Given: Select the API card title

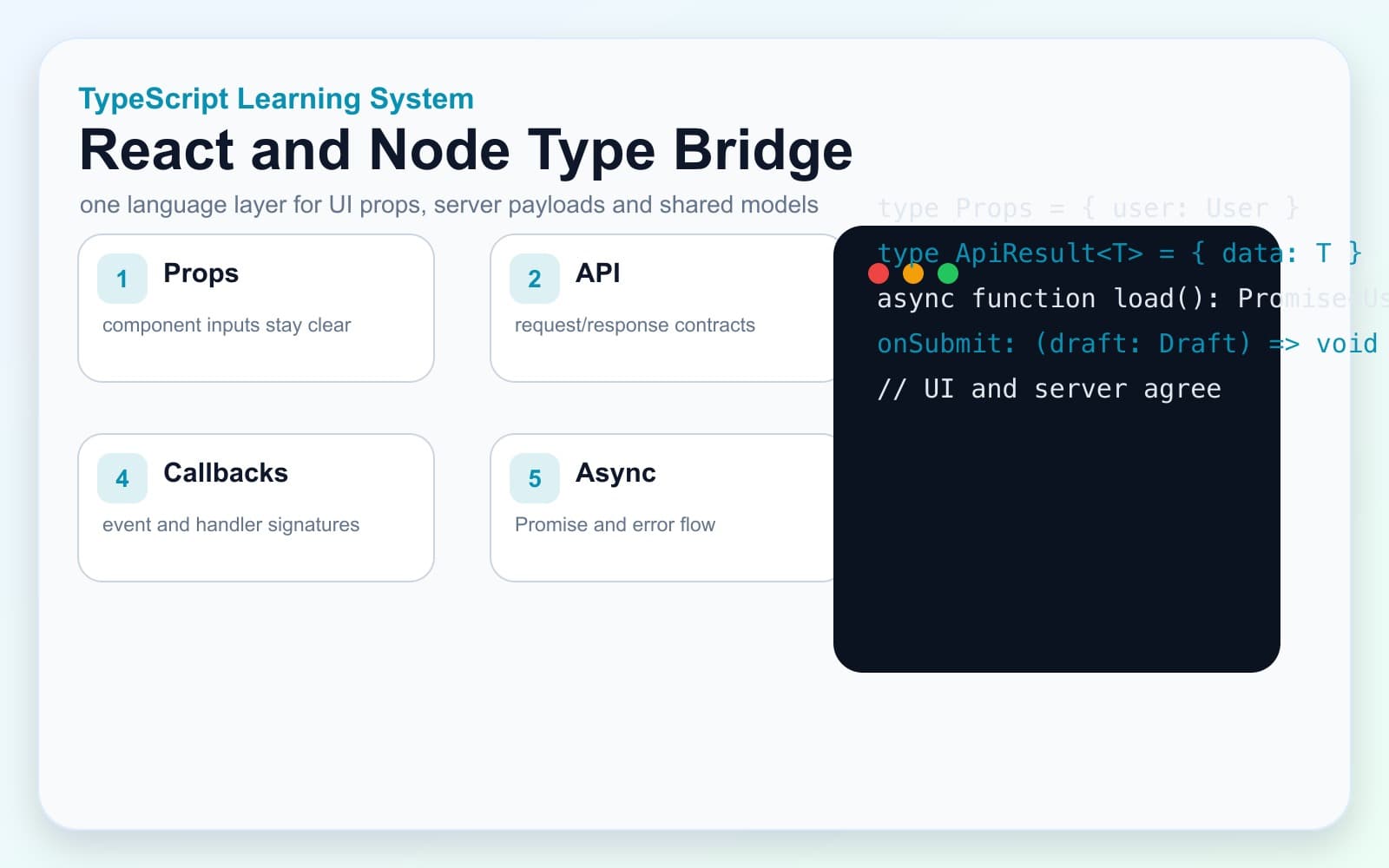Looking at the screenshot, I should pyautogui.click(x=598, y=273).
